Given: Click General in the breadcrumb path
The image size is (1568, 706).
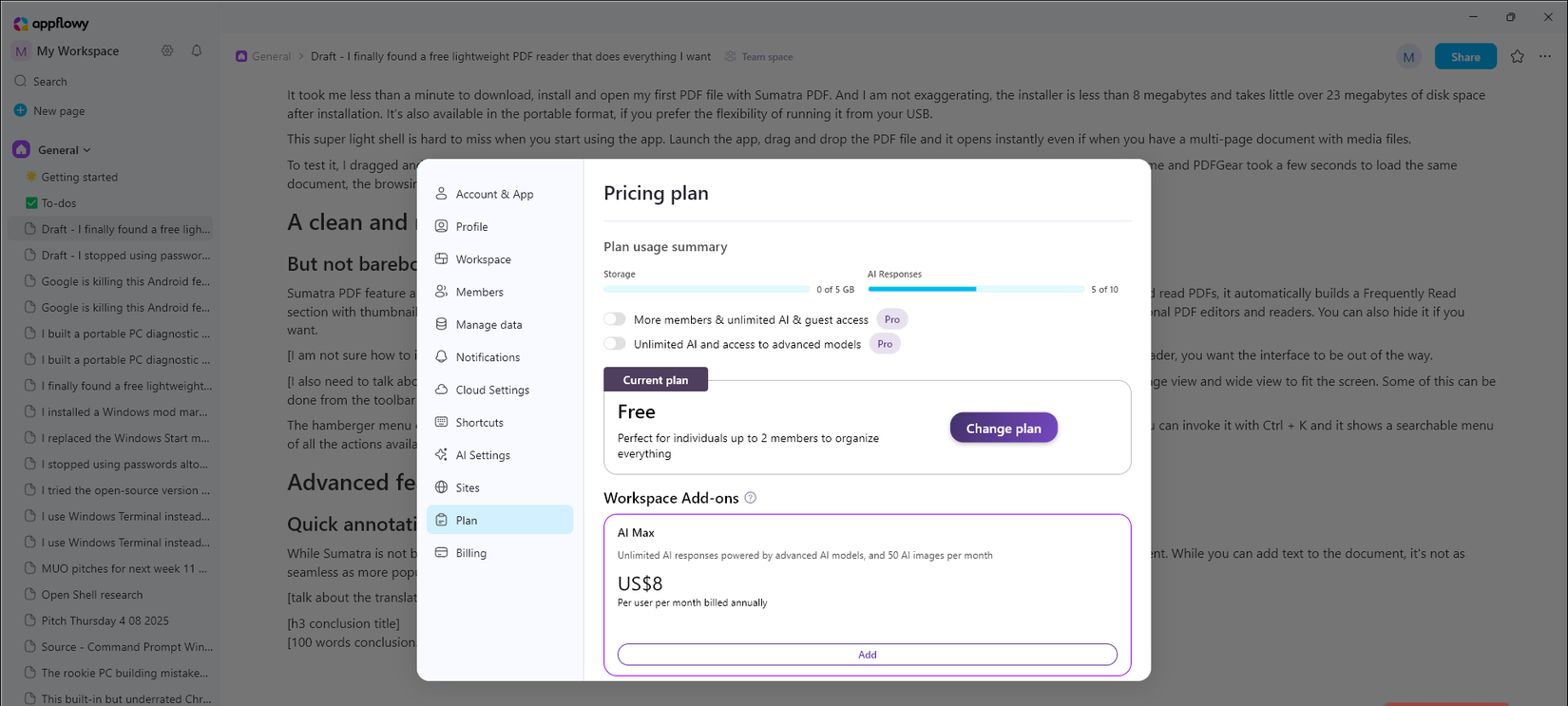Looking at the screenshot, I should (271, 57).
